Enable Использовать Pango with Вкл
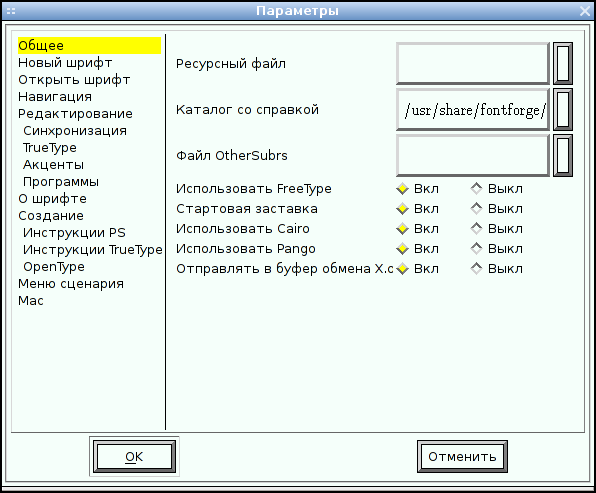 pyautogui.click(x=417, y=249)
